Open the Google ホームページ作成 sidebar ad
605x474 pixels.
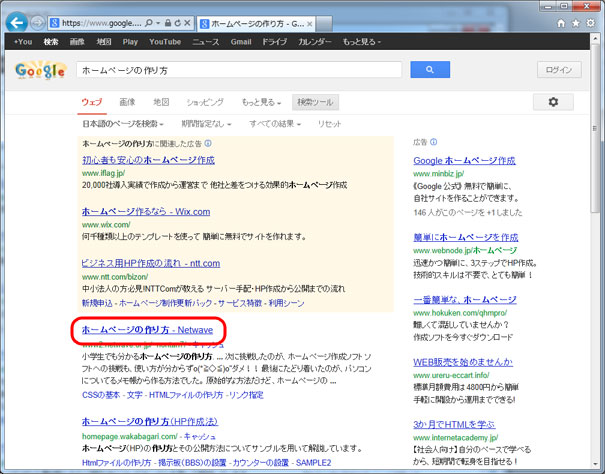[464, 161]
